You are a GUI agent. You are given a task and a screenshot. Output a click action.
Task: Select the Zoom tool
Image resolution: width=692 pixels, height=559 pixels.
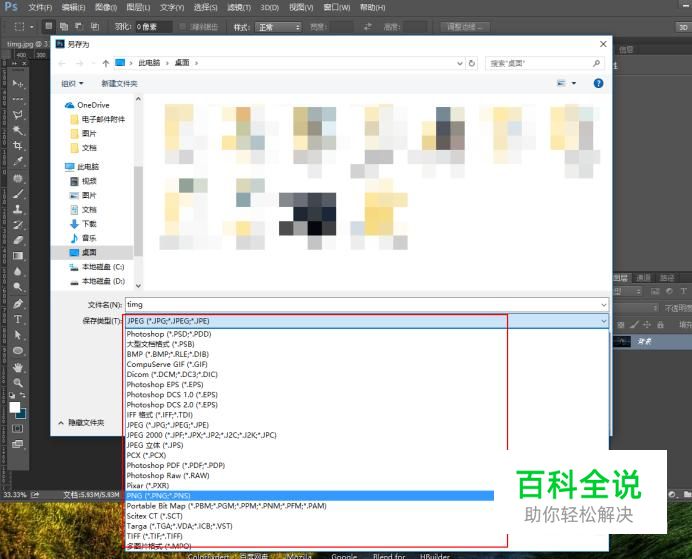tap(18, 383)
